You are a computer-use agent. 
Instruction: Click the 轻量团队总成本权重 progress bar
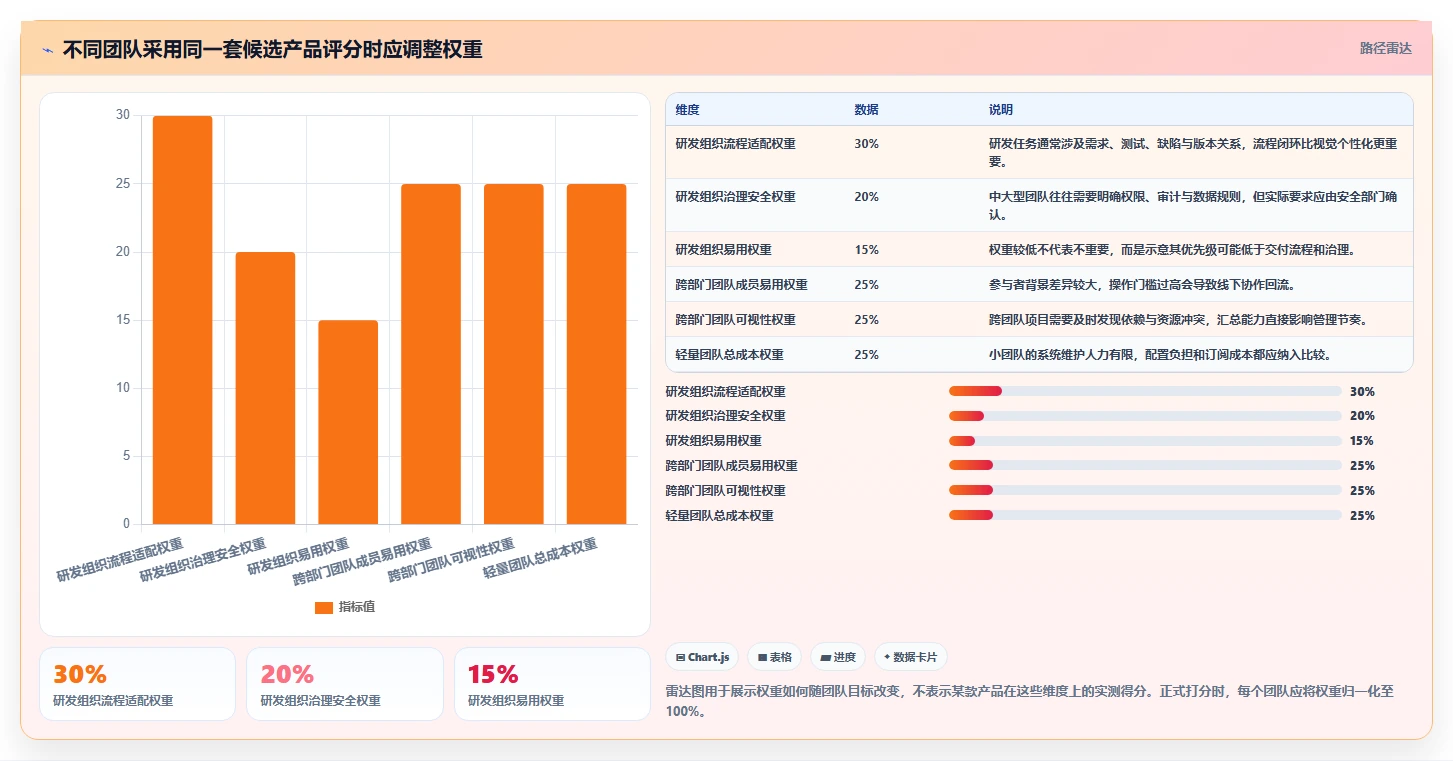point(1145,516)
